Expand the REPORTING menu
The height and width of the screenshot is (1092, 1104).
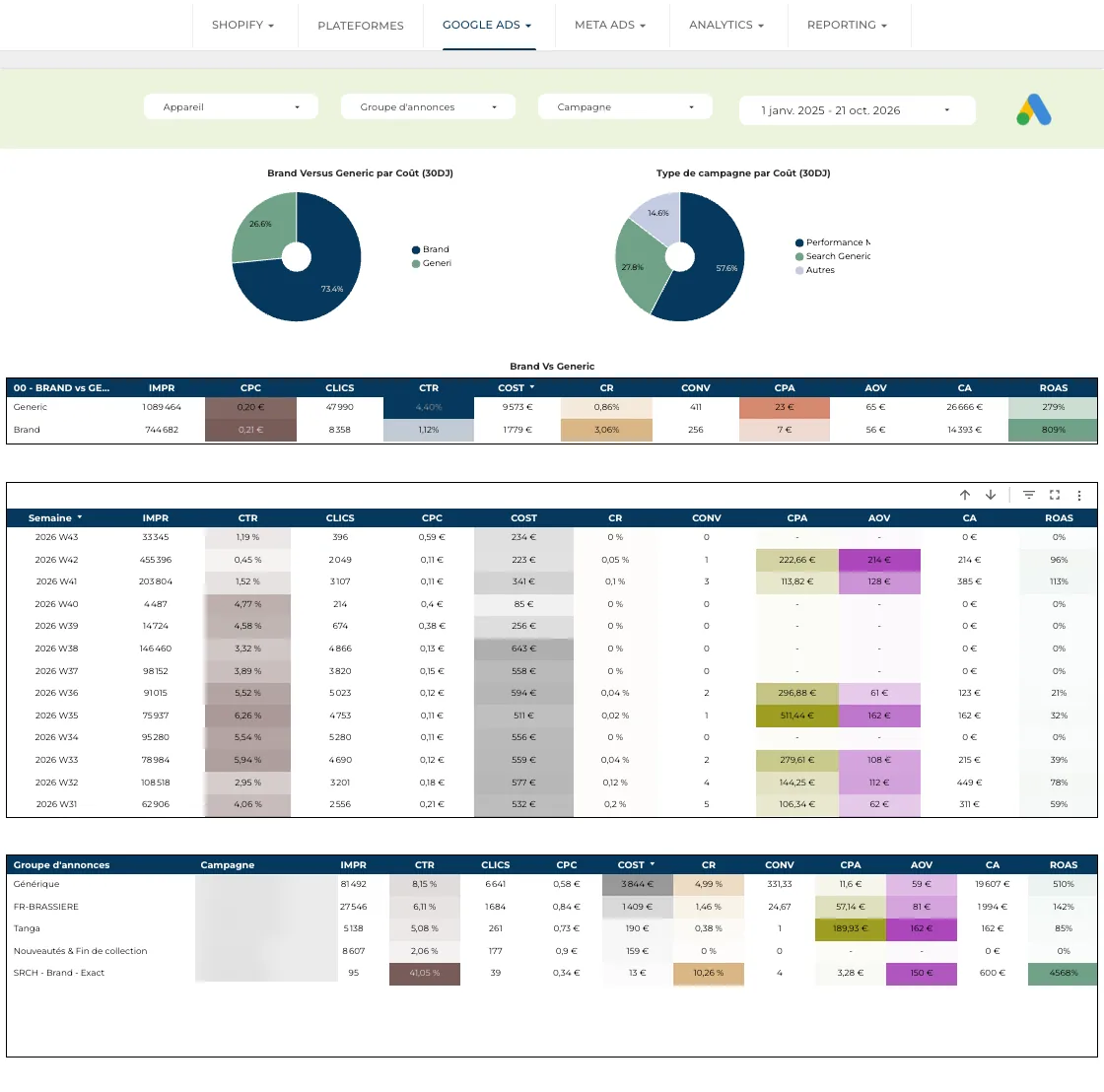847,26
